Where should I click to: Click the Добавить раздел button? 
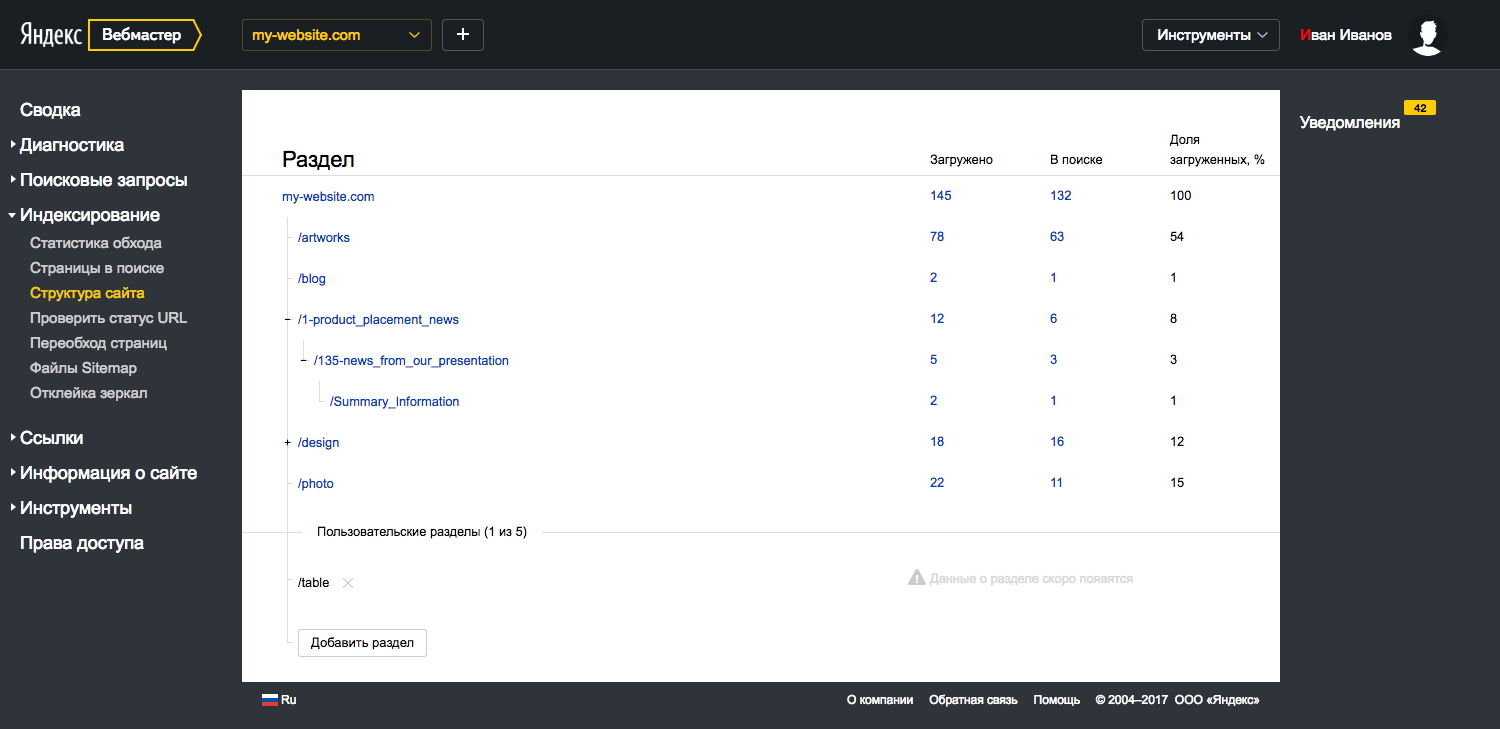coord(362,643)
